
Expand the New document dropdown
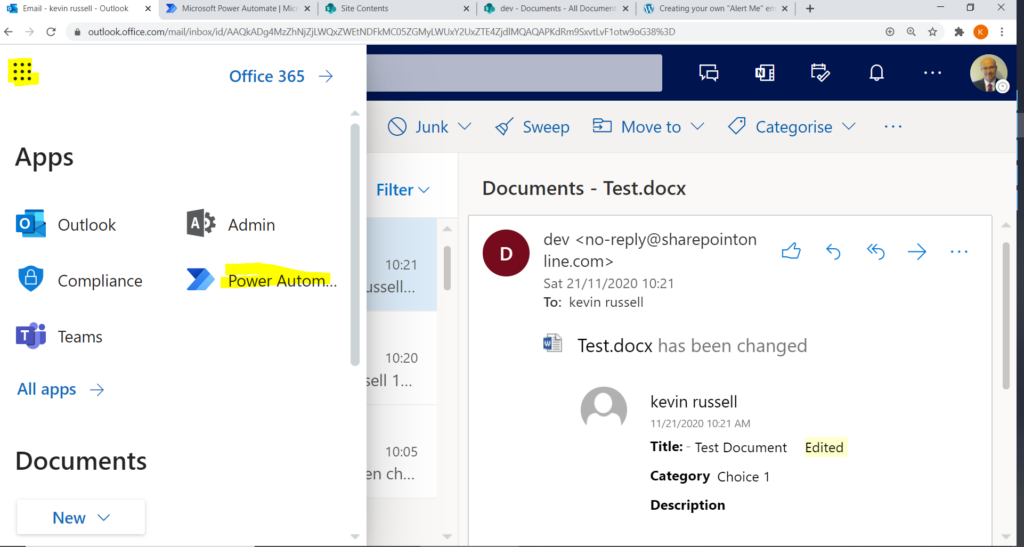click(81, 518)
